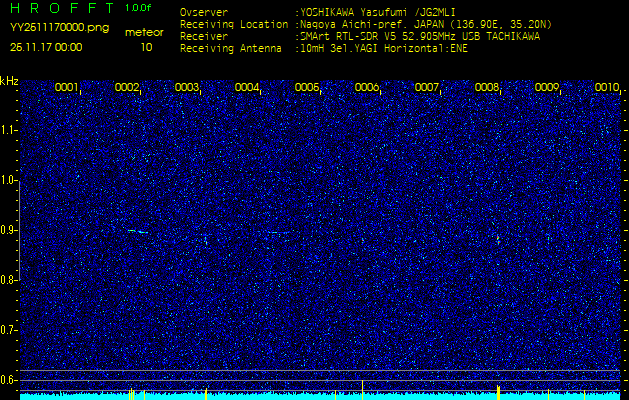Click the meteor count value 10

146,47
